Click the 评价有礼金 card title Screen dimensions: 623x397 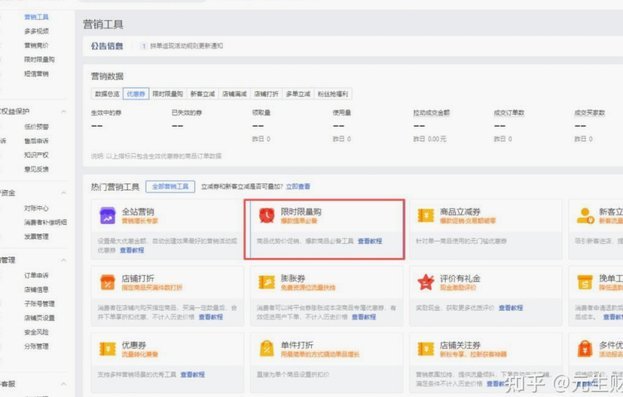[x=460, y=278]
